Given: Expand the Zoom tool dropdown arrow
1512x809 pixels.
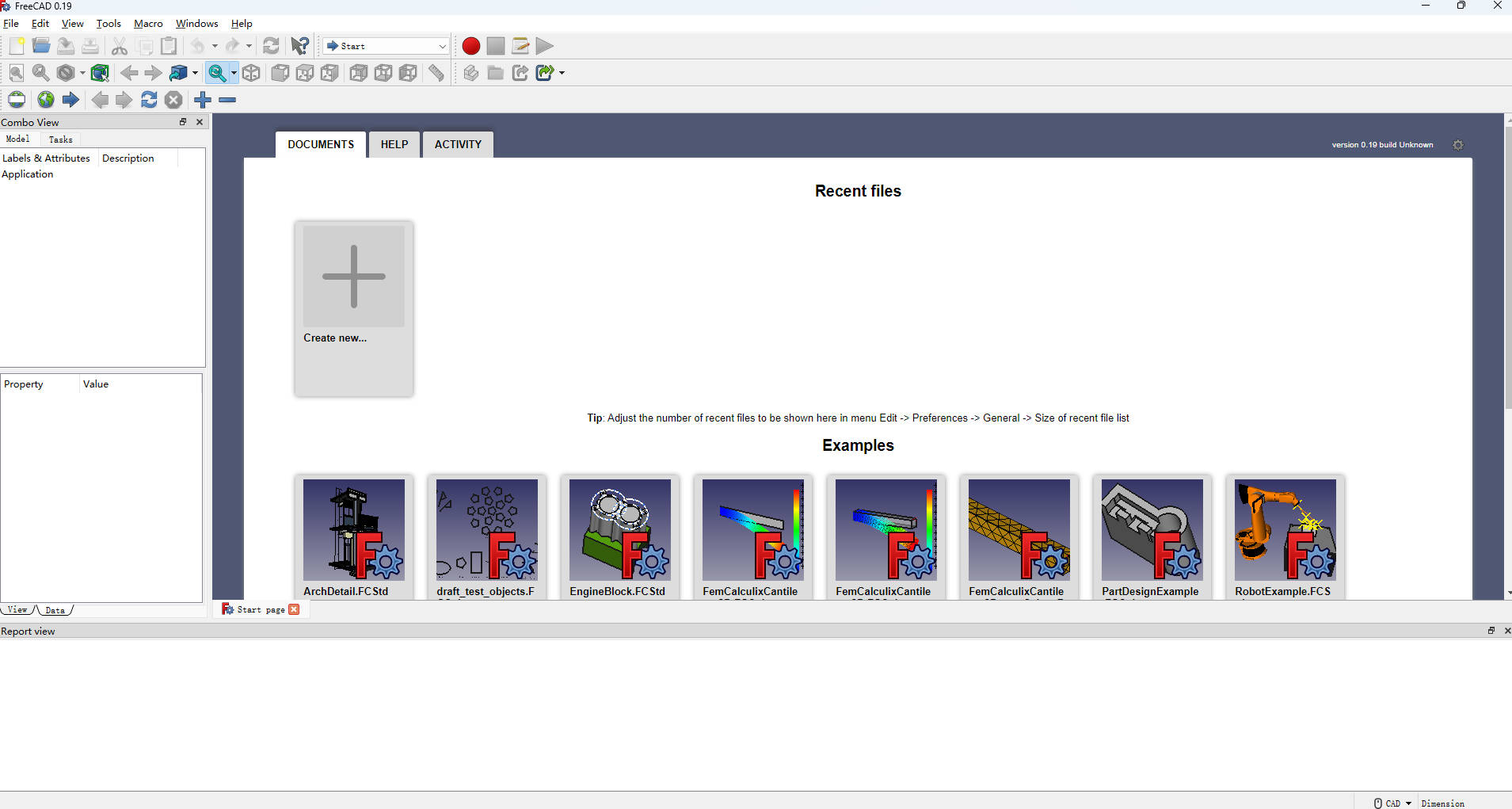Looking at the screenshot, I should (x=234, y=73).
